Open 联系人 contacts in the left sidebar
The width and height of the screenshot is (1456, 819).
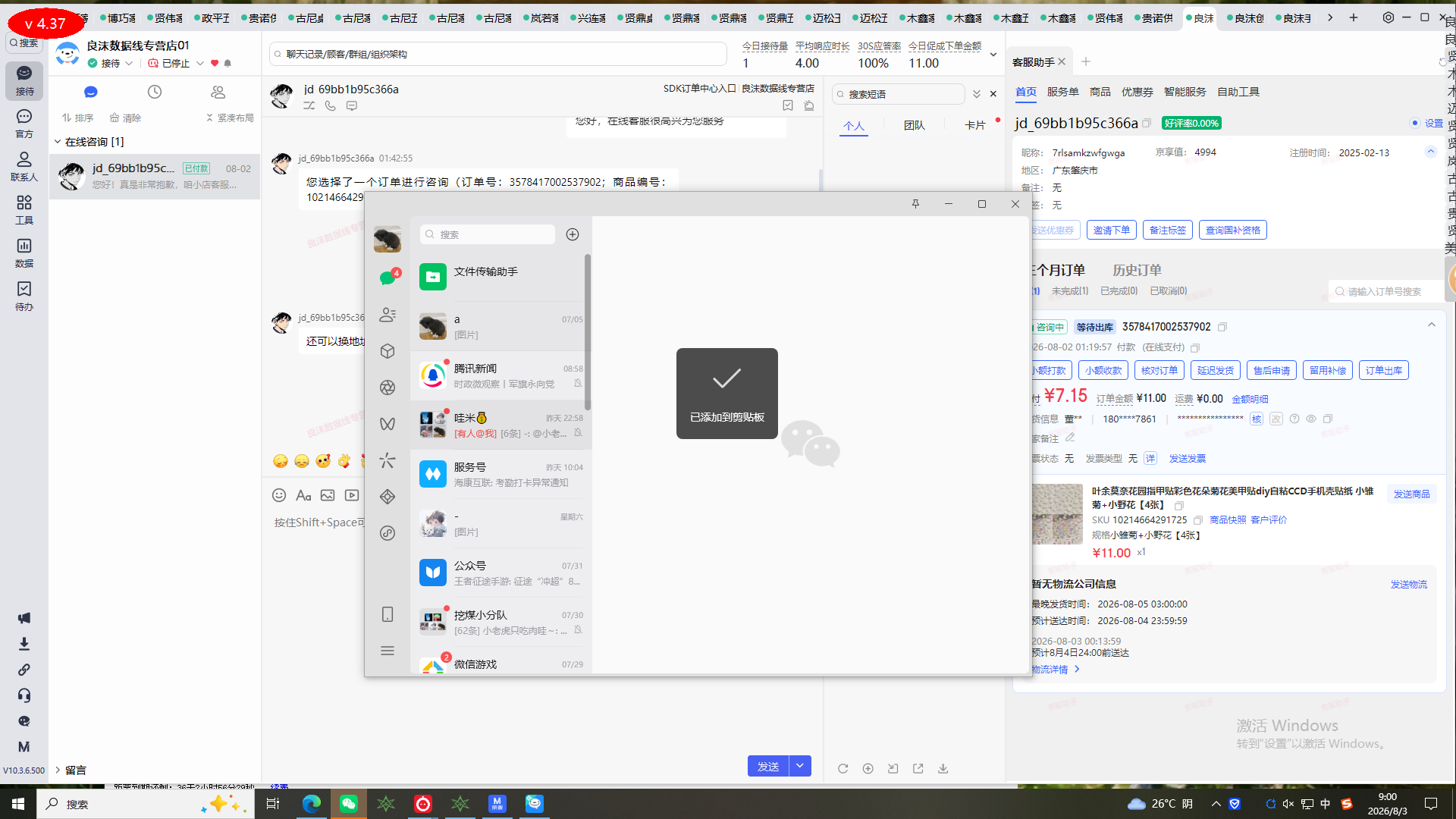(x=24, y=166)
